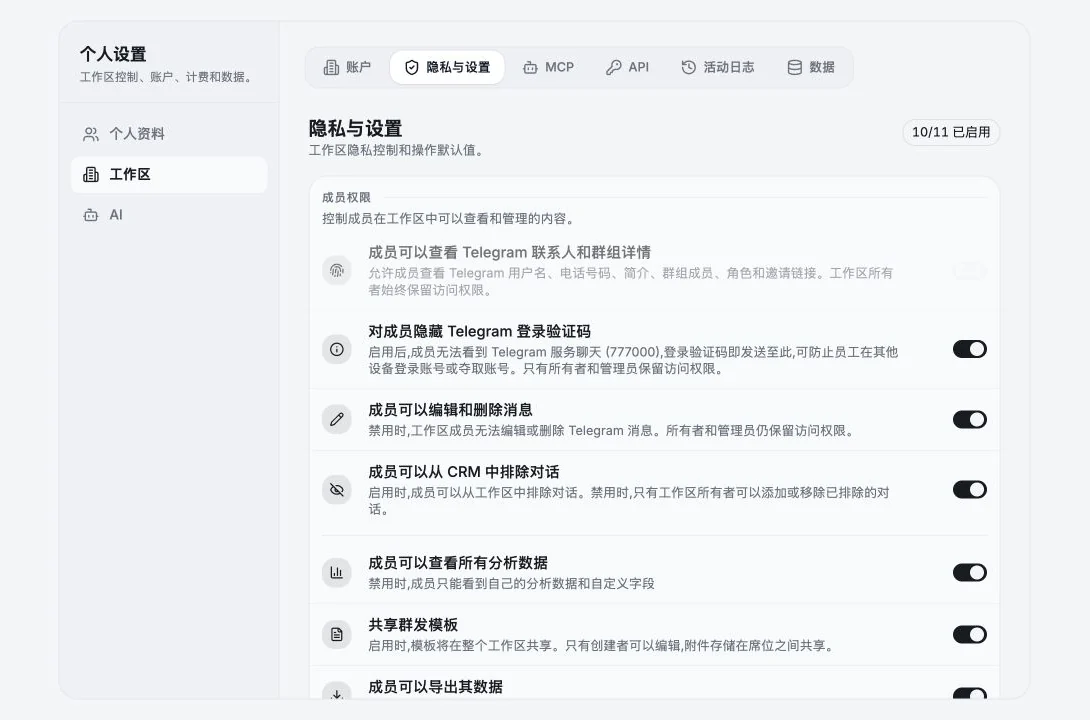1090x720 pixels.
Task: Toggle 成员可以导出其数据 switch
Action: click(x=970, y=694)
